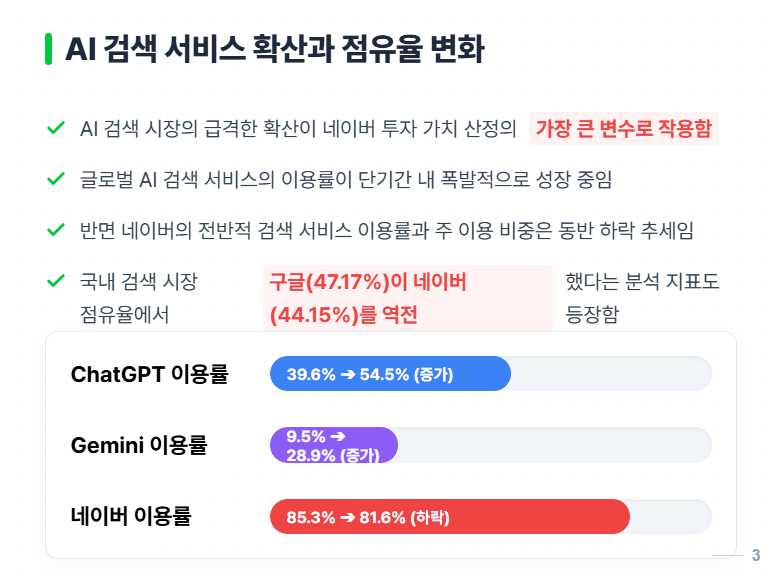
Task: Click the checkmark next to 글로벌 AI 검색 서비스 line
Action: [55, 179]
